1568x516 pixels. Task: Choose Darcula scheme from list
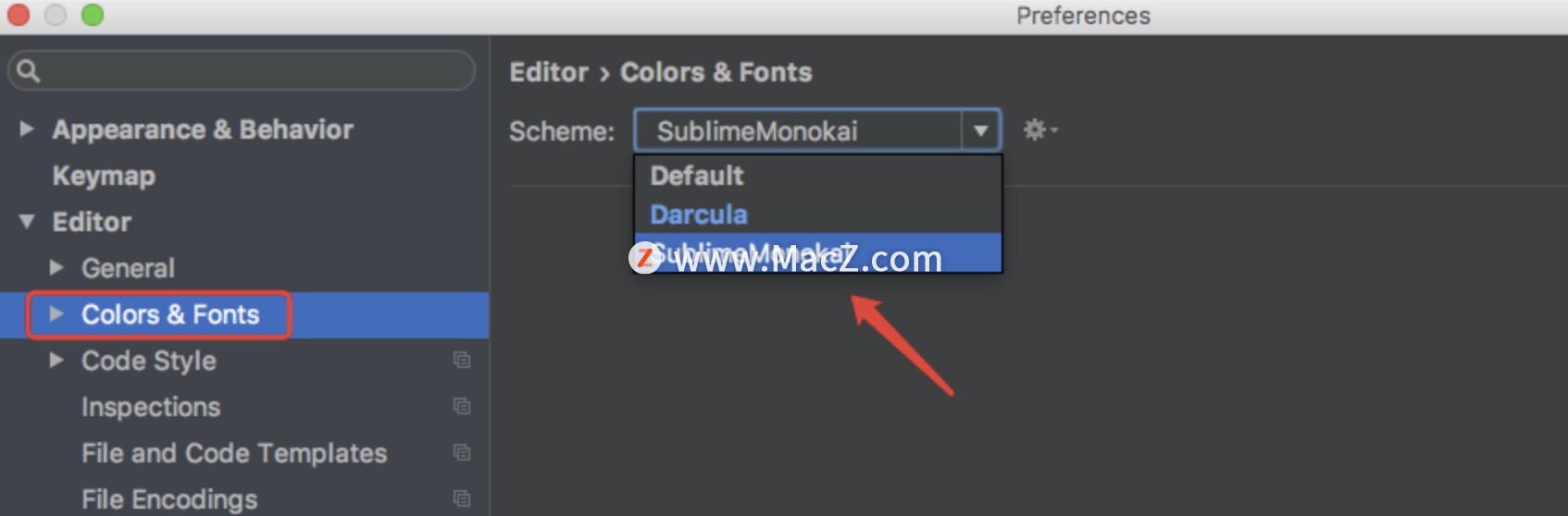[x=817, y=214]
